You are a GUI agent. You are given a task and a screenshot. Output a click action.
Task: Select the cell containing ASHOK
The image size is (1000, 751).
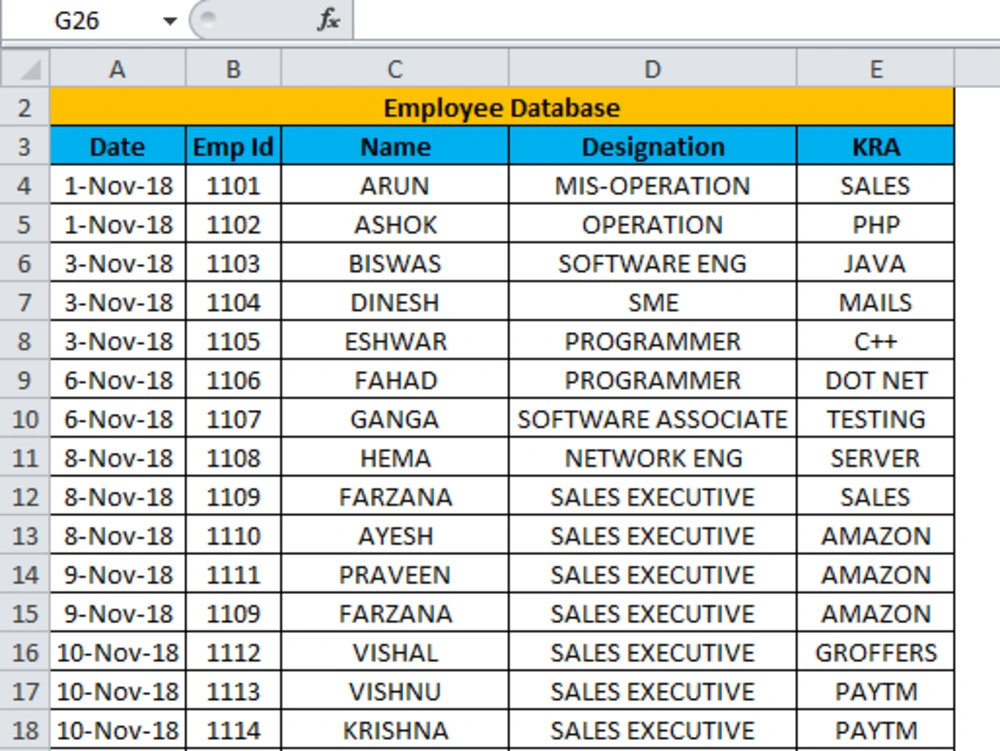395,224
